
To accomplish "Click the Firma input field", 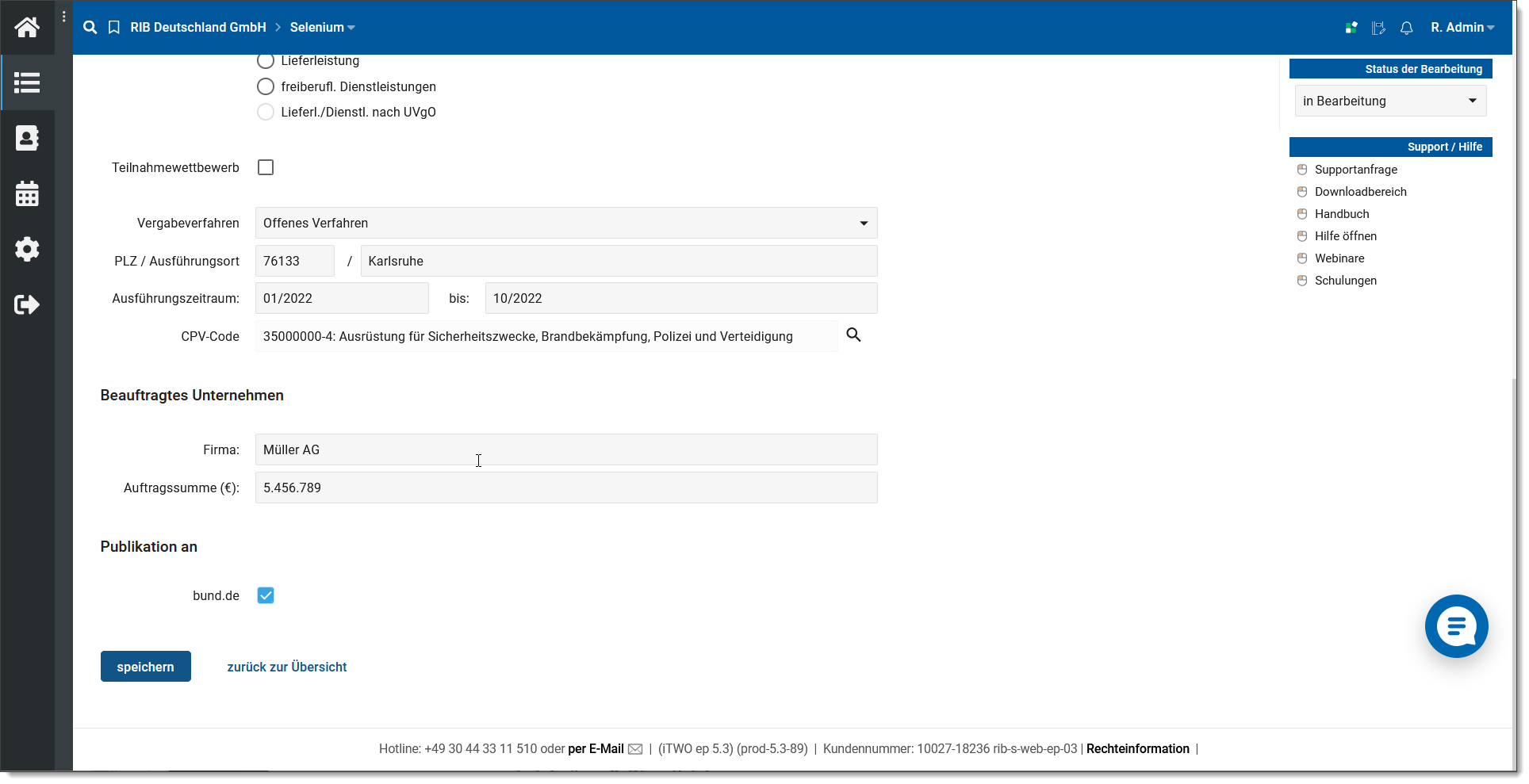I will point(565,449).
